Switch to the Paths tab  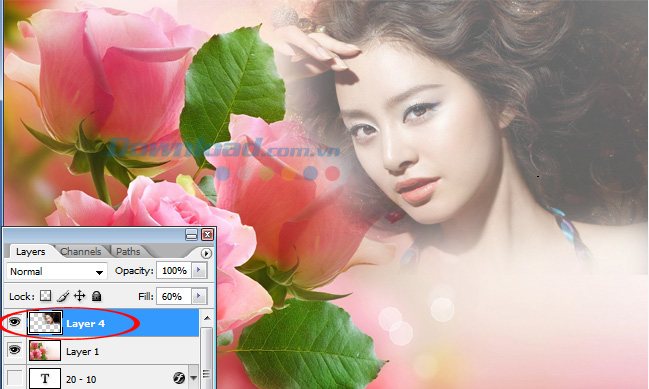pos(128,252)
